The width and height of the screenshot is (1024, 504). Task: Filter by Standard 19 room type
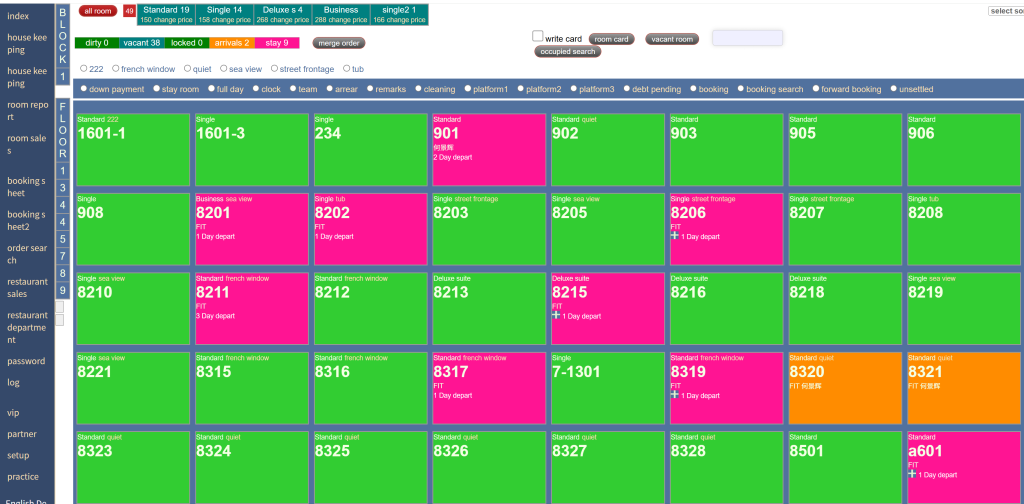tap(165, 14)
